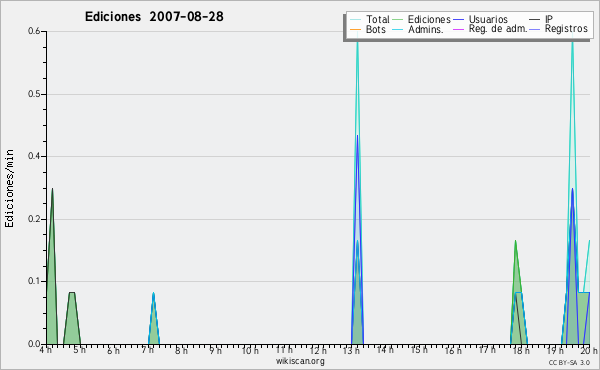Click the 0.6 y-axis value
This screenshot has width=600, height=370.
pos(34,31)
